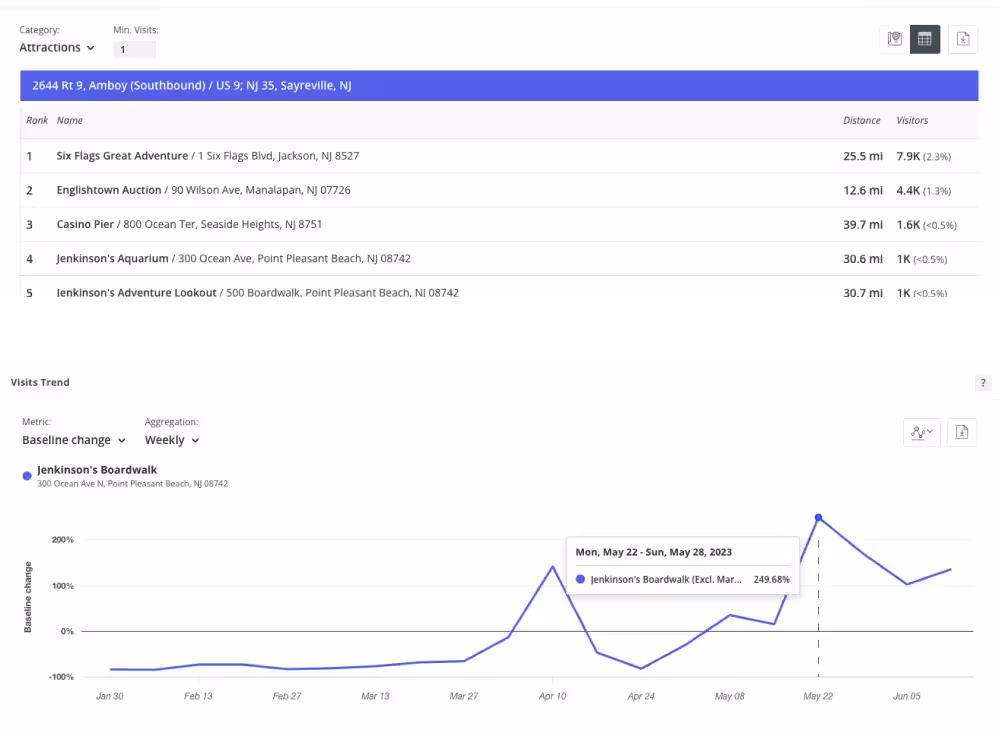This screenshot has width=999, height=732.
Task: Sort by the Name column header
Action: click(69, 120)
